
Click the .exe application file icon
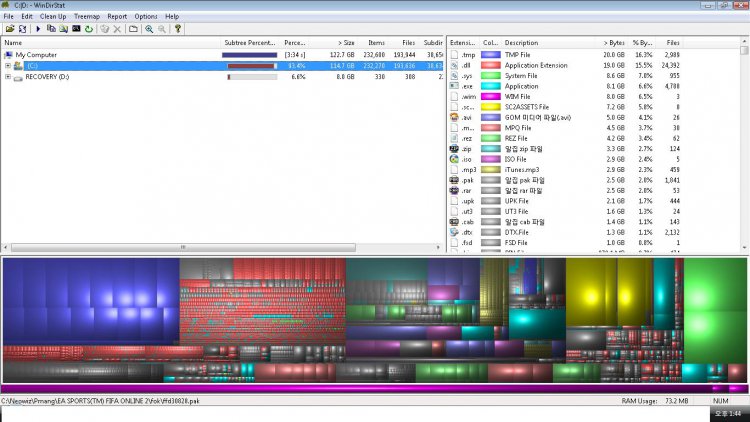(x=454, y=86)
